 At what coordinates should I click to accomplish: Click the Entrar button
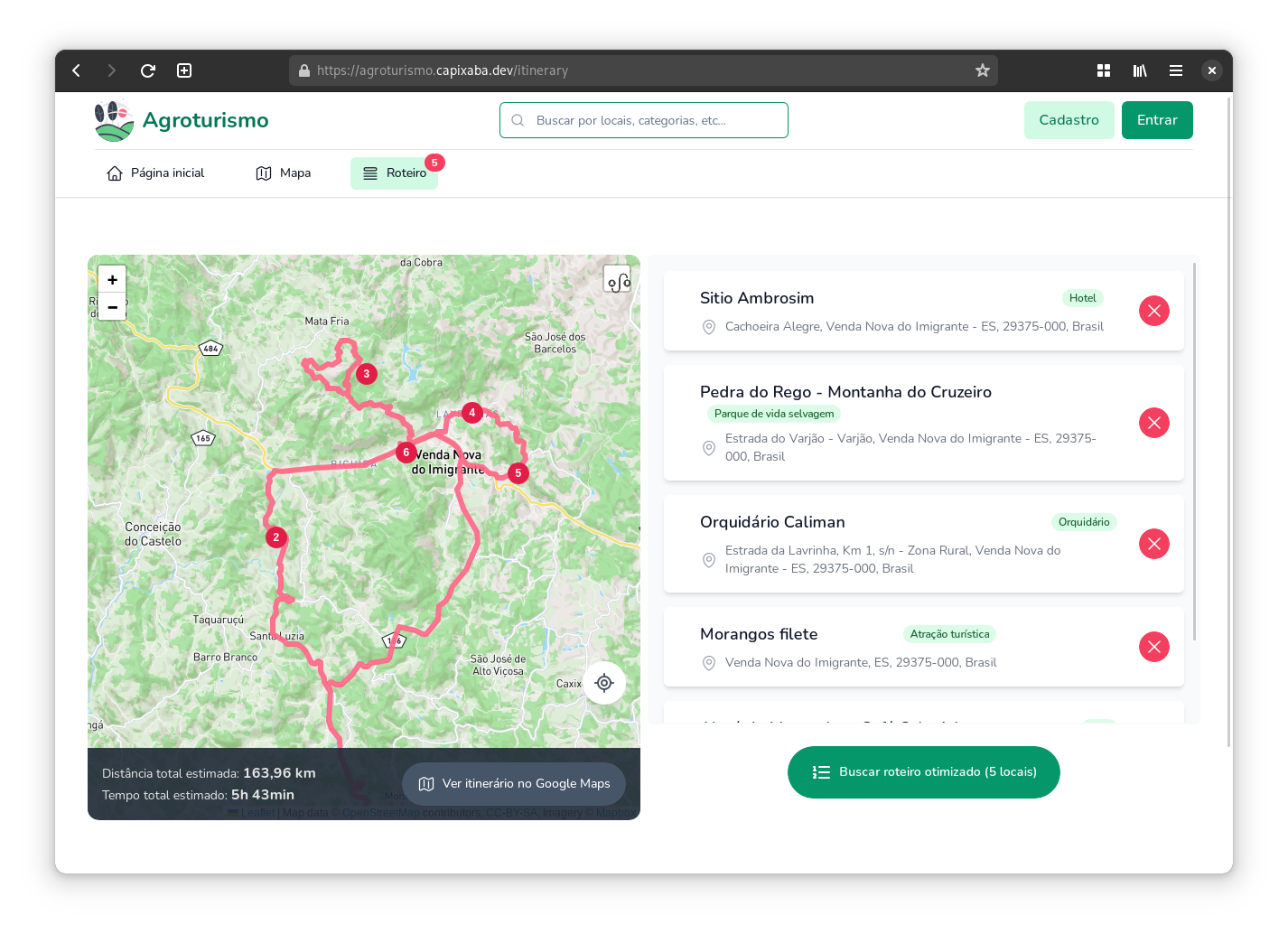(1157, 120)
